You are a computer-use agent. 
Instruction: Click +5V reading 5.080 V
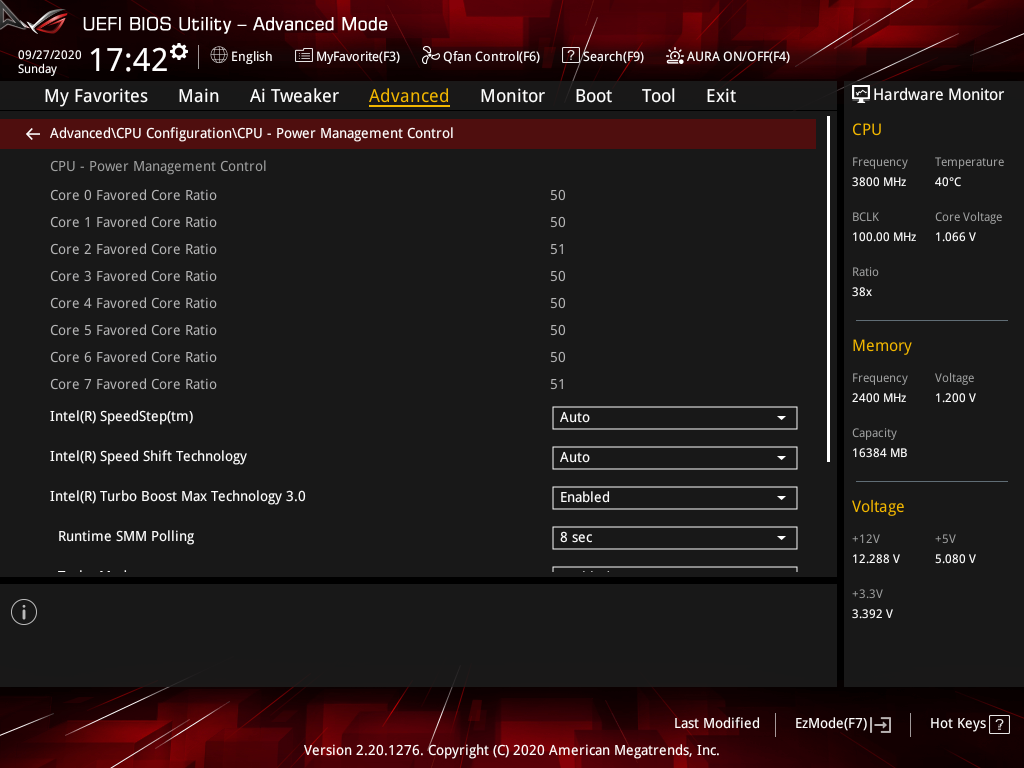pos(955,559)
